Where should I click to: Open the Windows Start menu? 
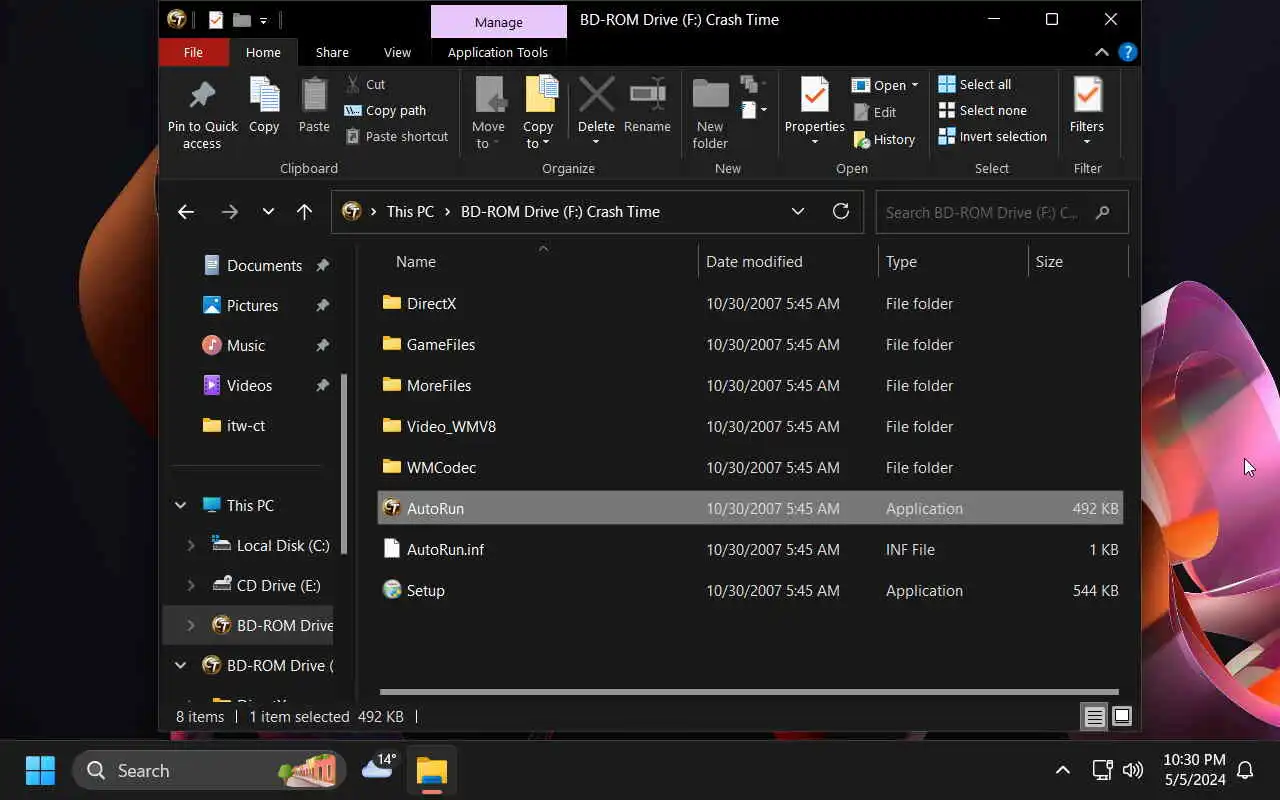coord(40,770)
